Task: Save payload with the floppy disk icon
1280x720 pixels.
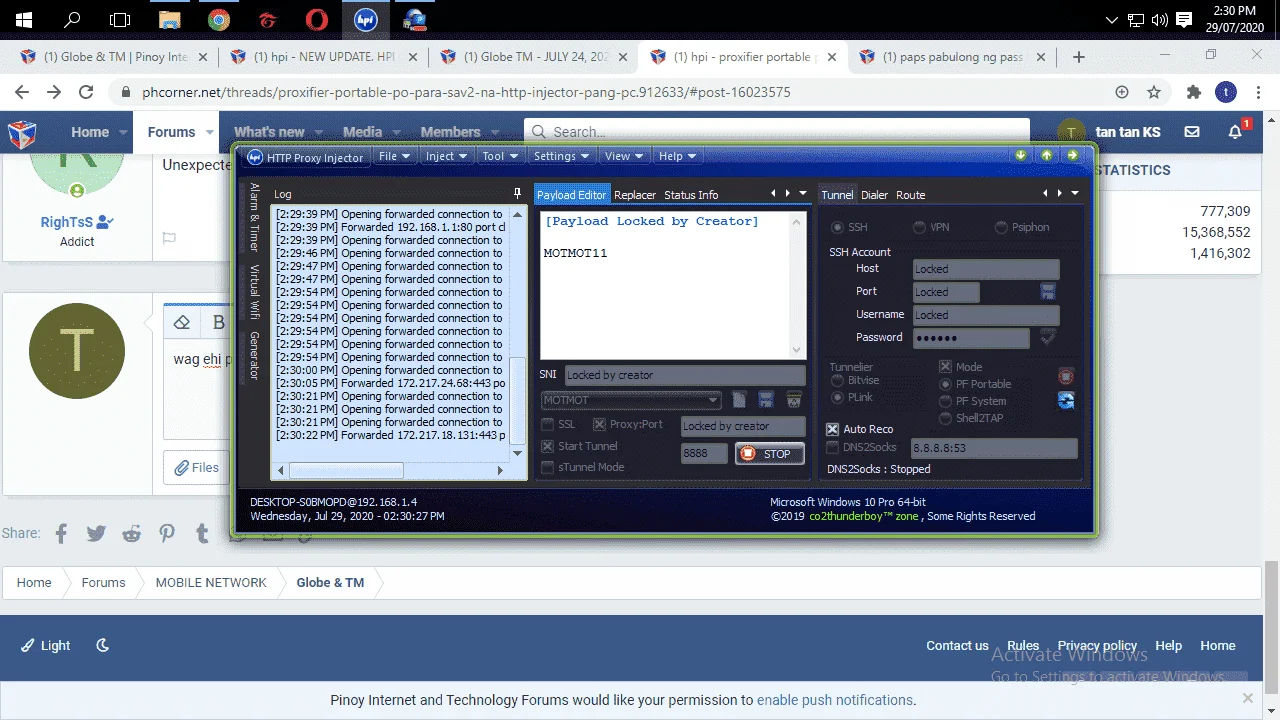Action: click(766, 400)
